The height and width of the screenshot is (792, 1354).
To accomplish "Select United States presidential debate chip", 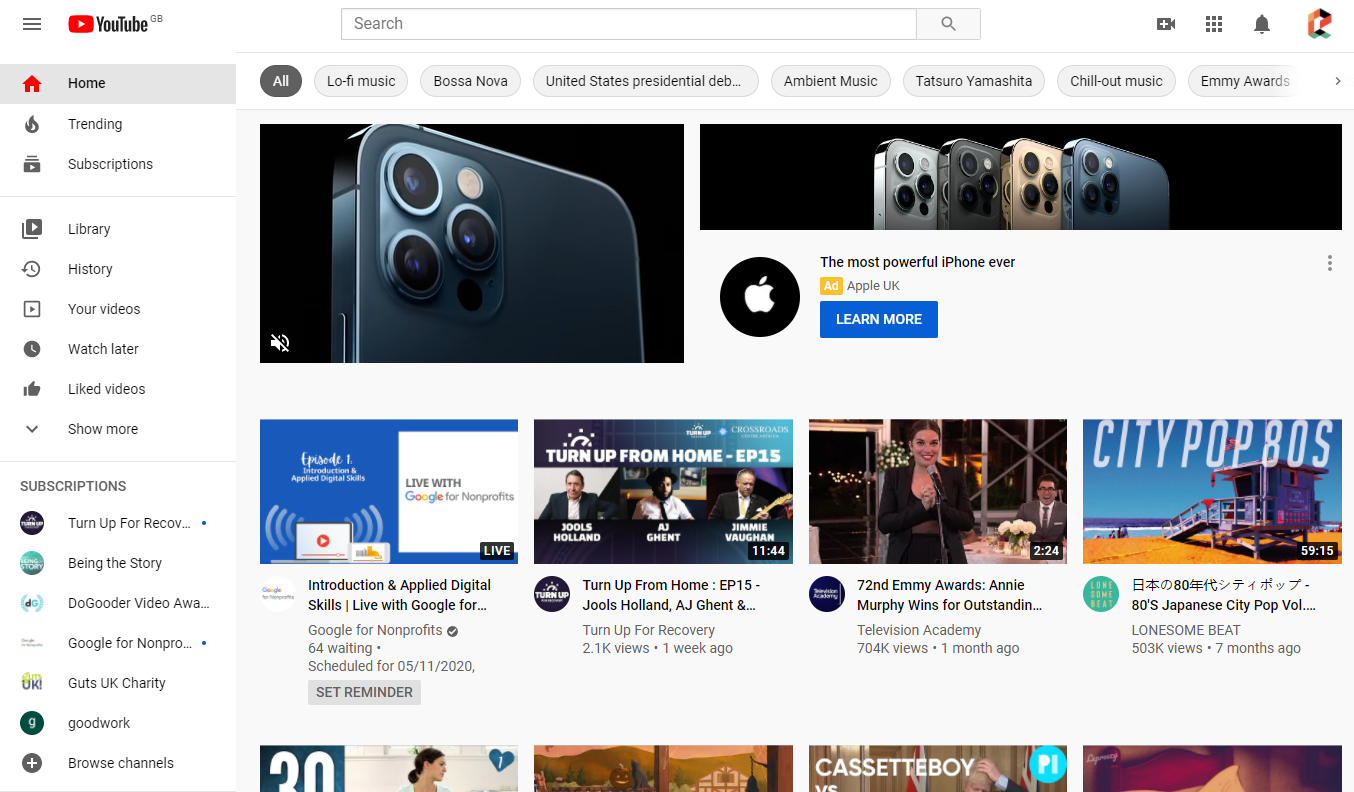I will (645, 81).
